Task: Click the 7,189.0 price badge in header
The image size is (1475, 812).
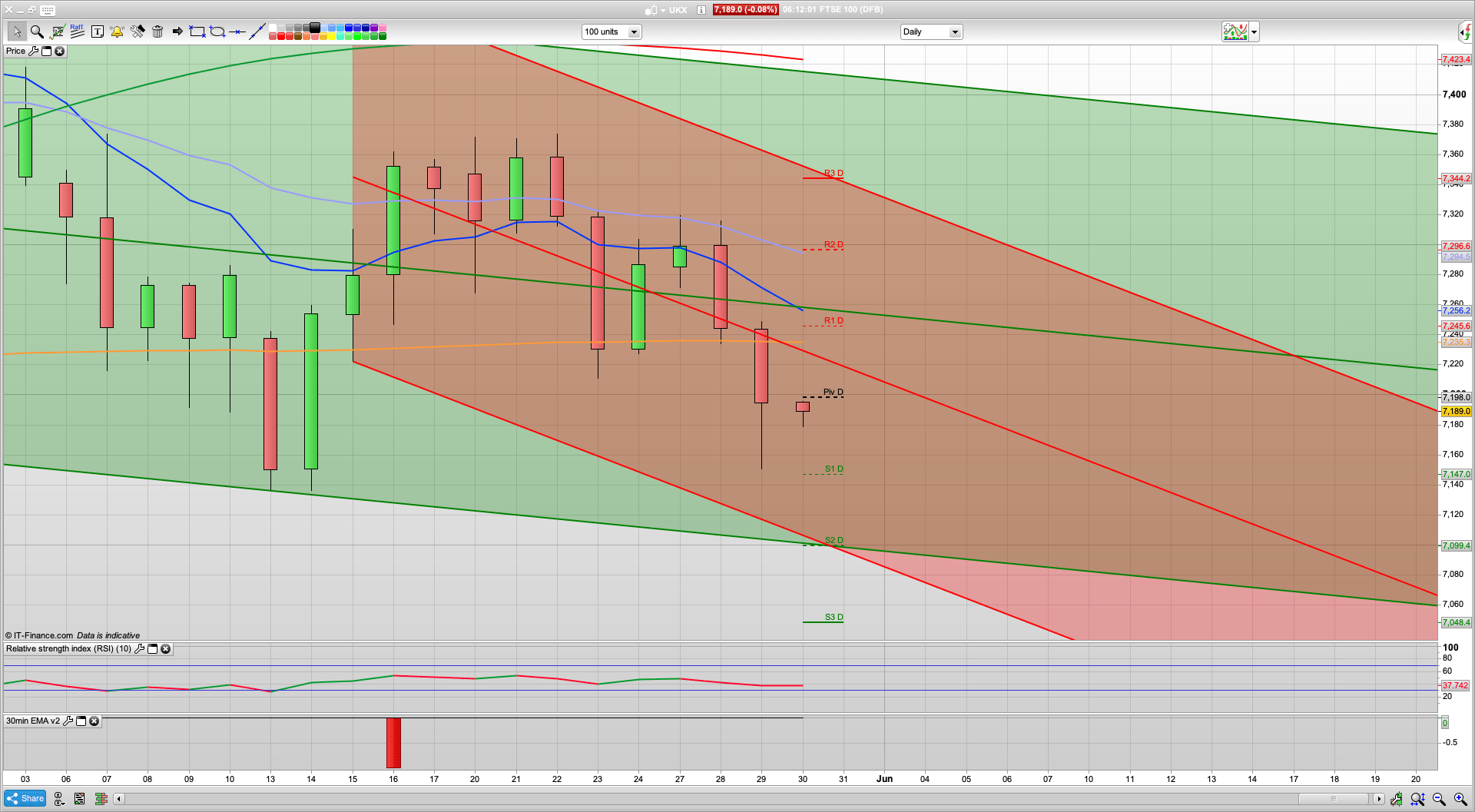Action: tap(745, 10)
